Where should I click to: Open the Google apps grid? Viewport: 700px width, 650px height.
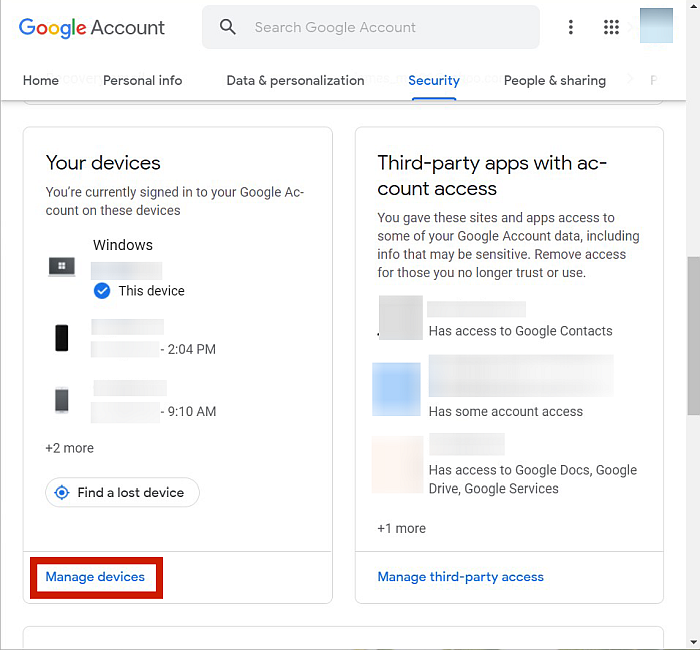(611, 27)
